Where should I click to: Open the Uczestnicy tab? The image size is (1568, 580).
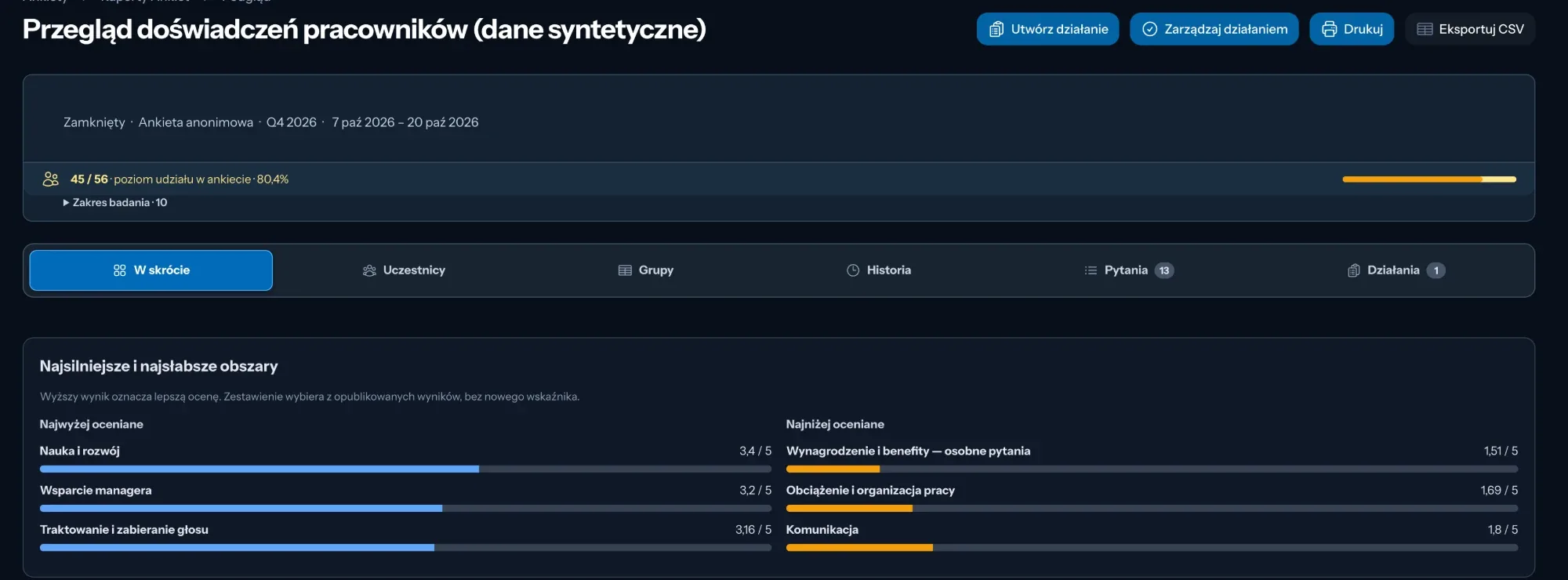(x=404, y=270)
